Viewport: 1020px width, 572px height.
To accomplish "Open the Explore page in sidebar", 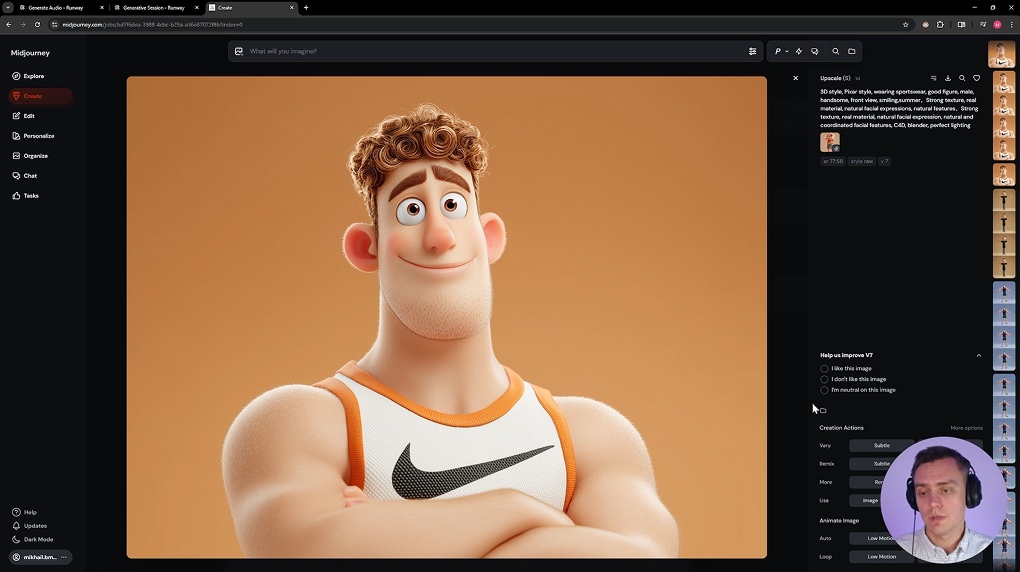I will (x=28, y=76).
